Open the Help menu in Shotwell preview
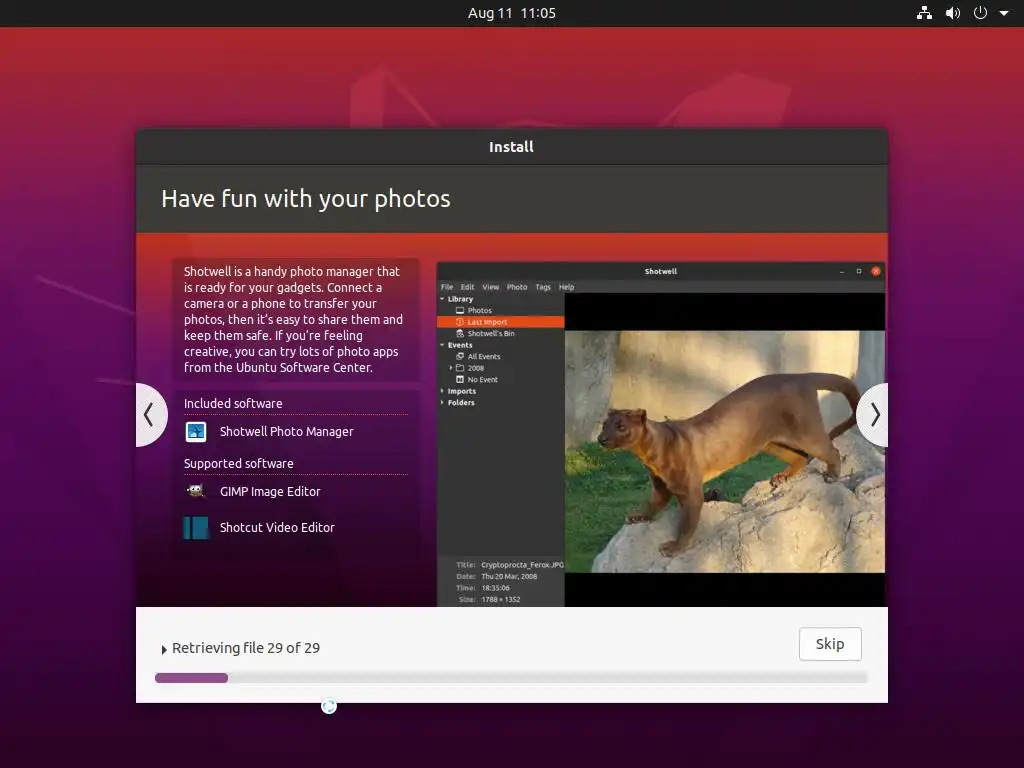Viewport: 1024px width, 768px height. tap(566, 287)
